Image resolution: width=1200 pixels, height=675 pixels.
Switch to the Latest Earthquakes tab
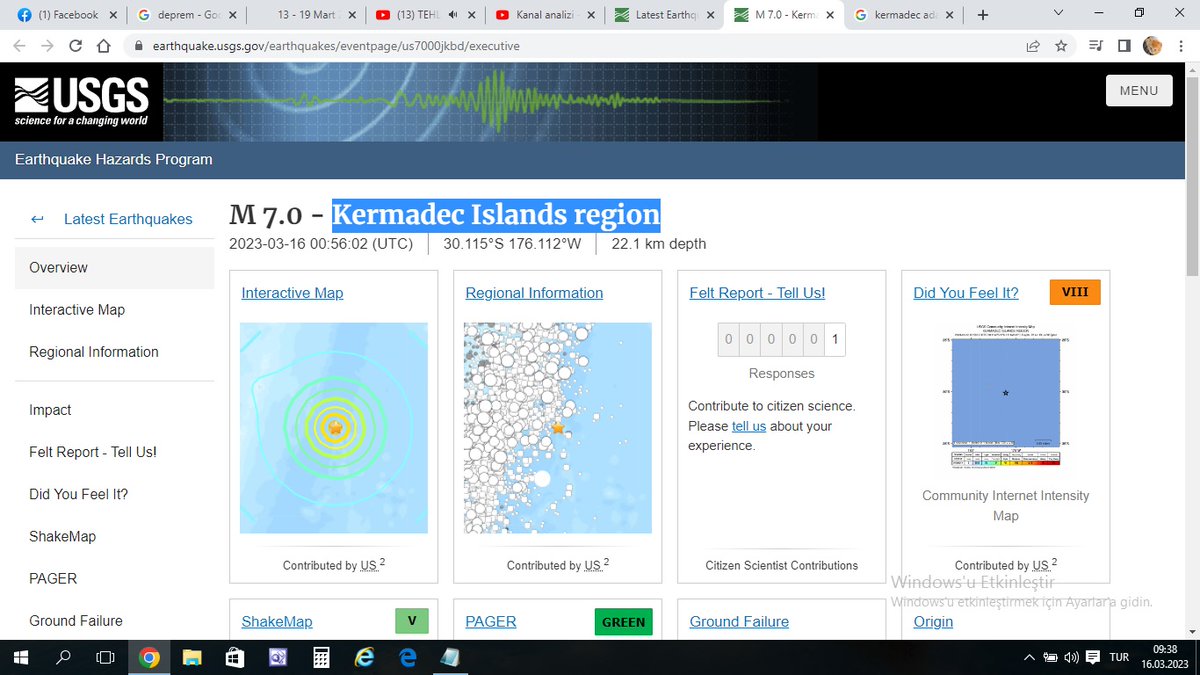click(664, 15)
